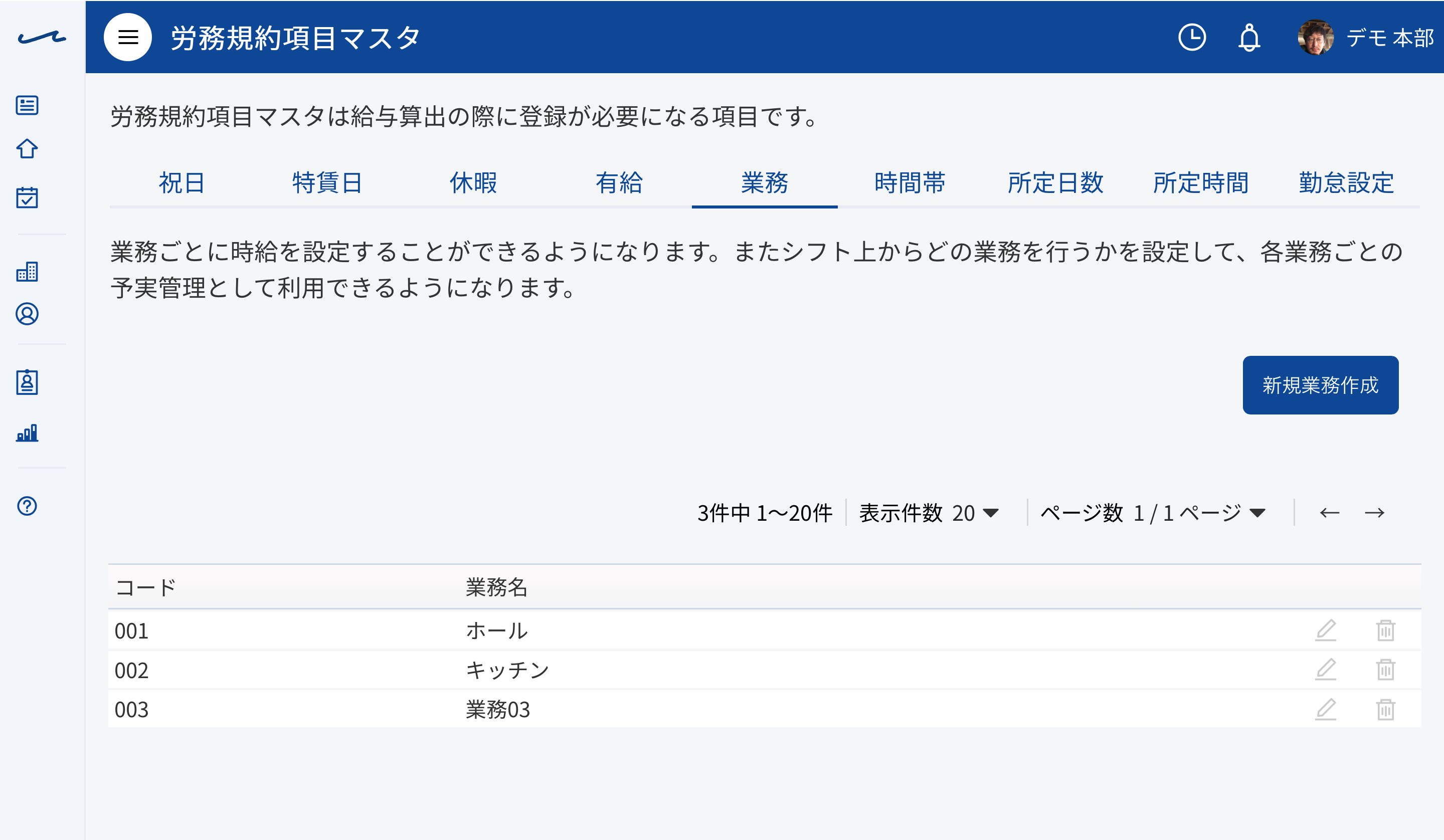Switch to the 特賃日 tab
The width and height of the screenshot is (1444, 840).
pyautogui.click(x=327, y=183)
